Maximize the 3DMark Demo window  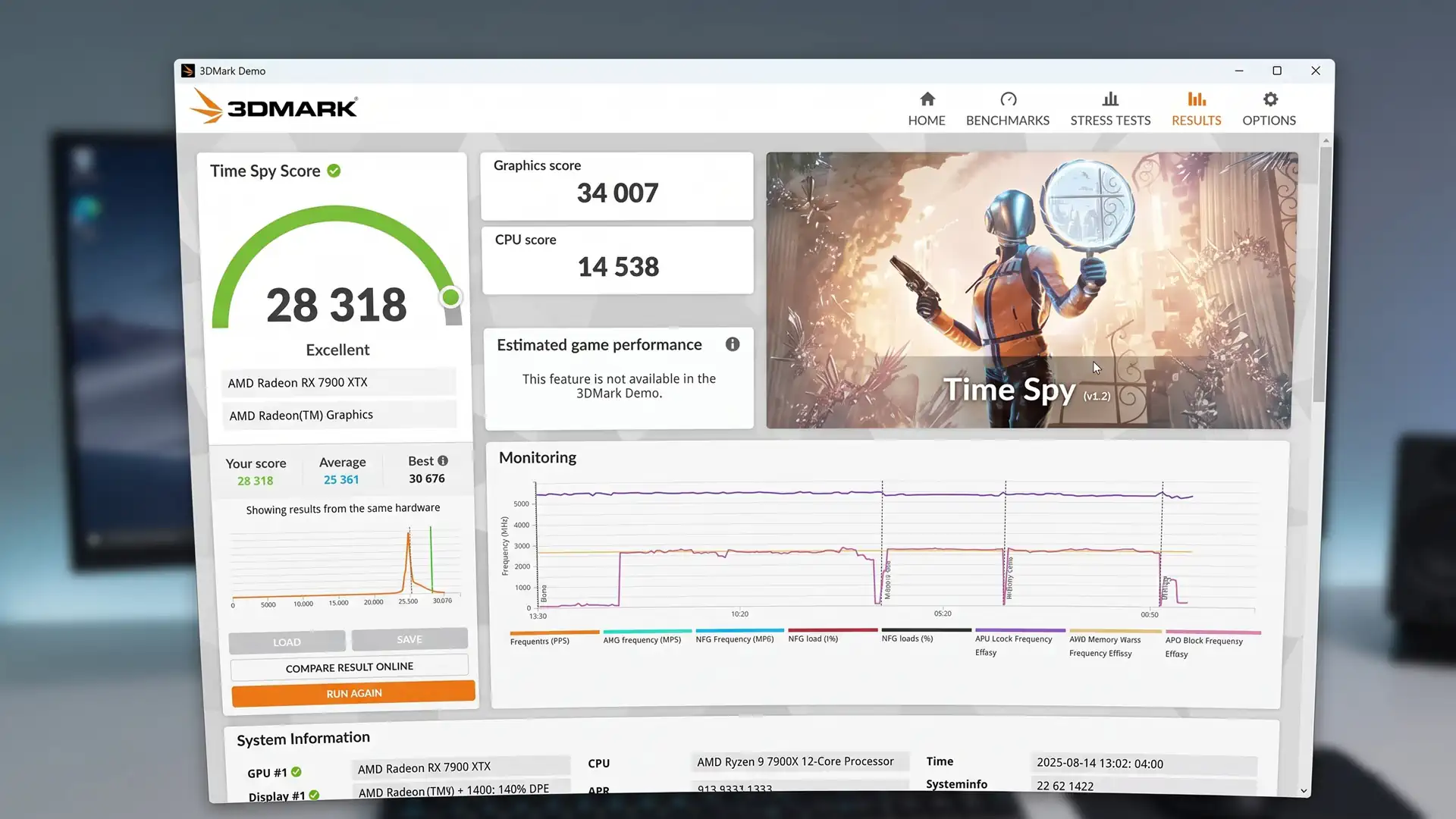pyautogui.click(x=1277, y=71)
